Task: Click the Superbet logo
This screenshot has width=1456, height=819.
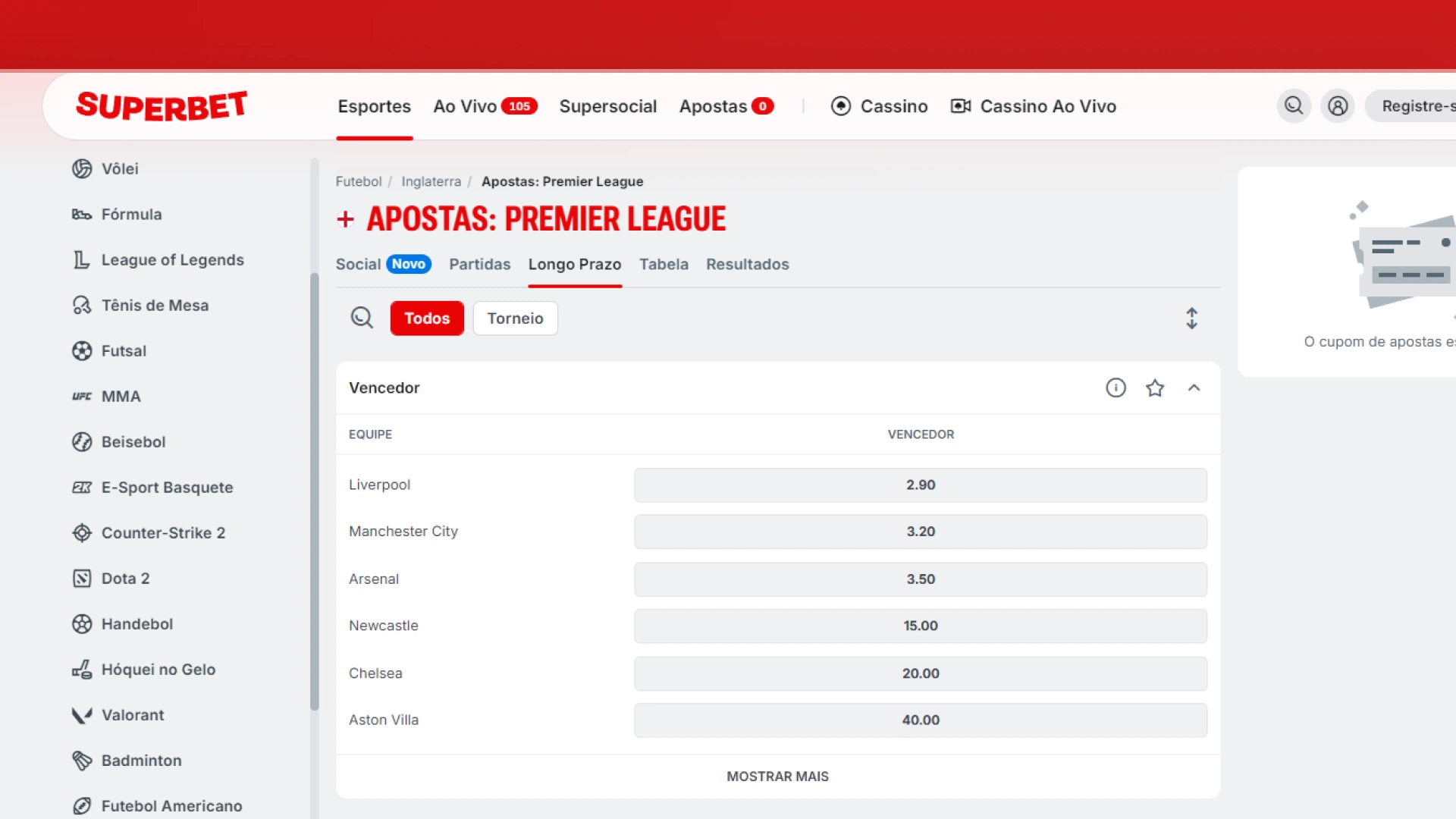Action: coord(162,106)
